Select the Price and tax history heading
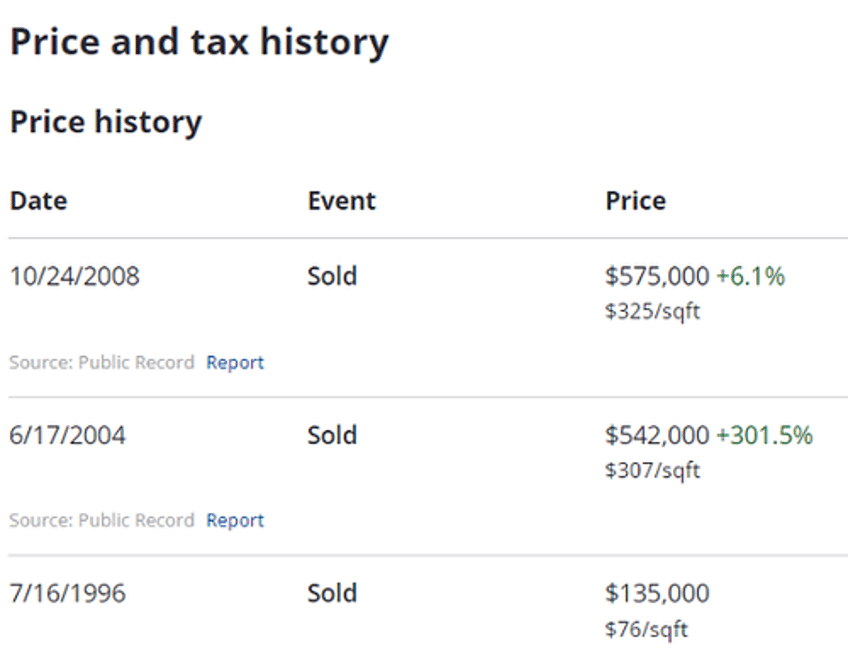 [x=200, y=42]
